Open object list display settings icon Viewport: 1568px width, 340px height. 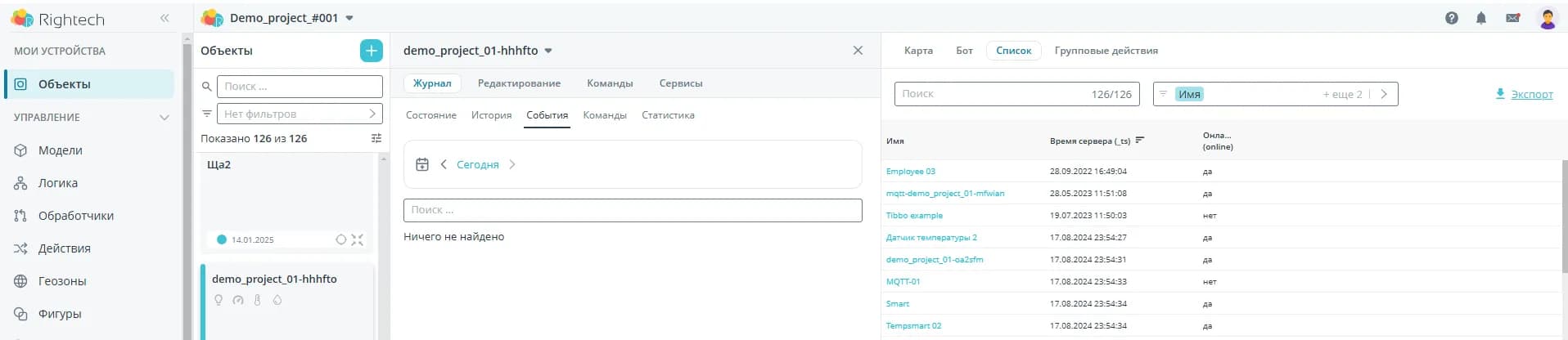tap(376, 138)
